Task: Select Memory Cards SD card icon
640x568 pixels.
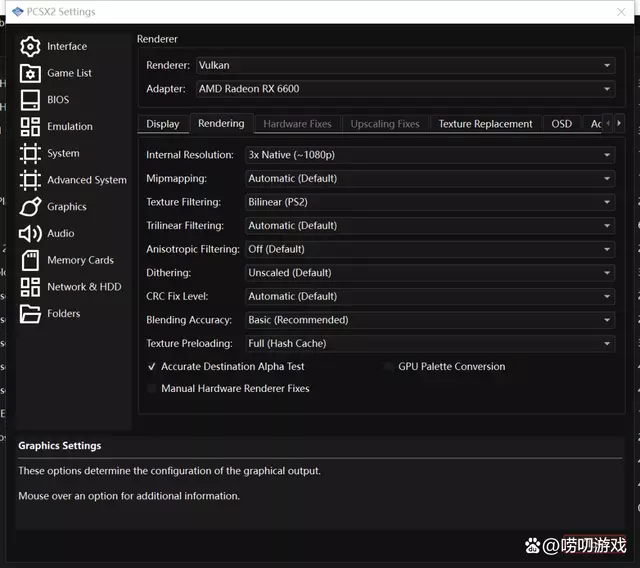Action: [30, 260]
